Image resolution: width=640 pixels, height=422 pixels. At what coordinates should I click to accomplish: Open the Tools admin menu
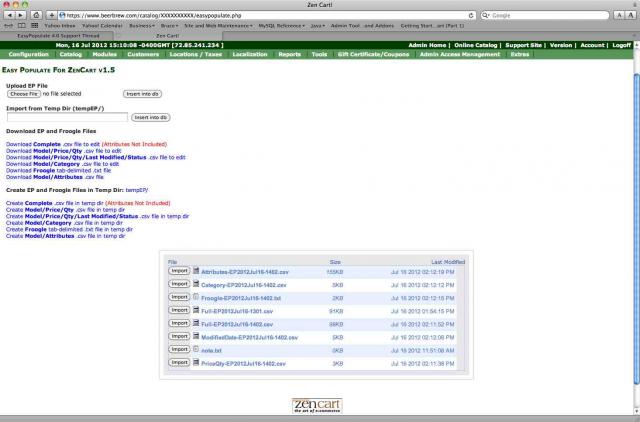(x=319, y=54)
